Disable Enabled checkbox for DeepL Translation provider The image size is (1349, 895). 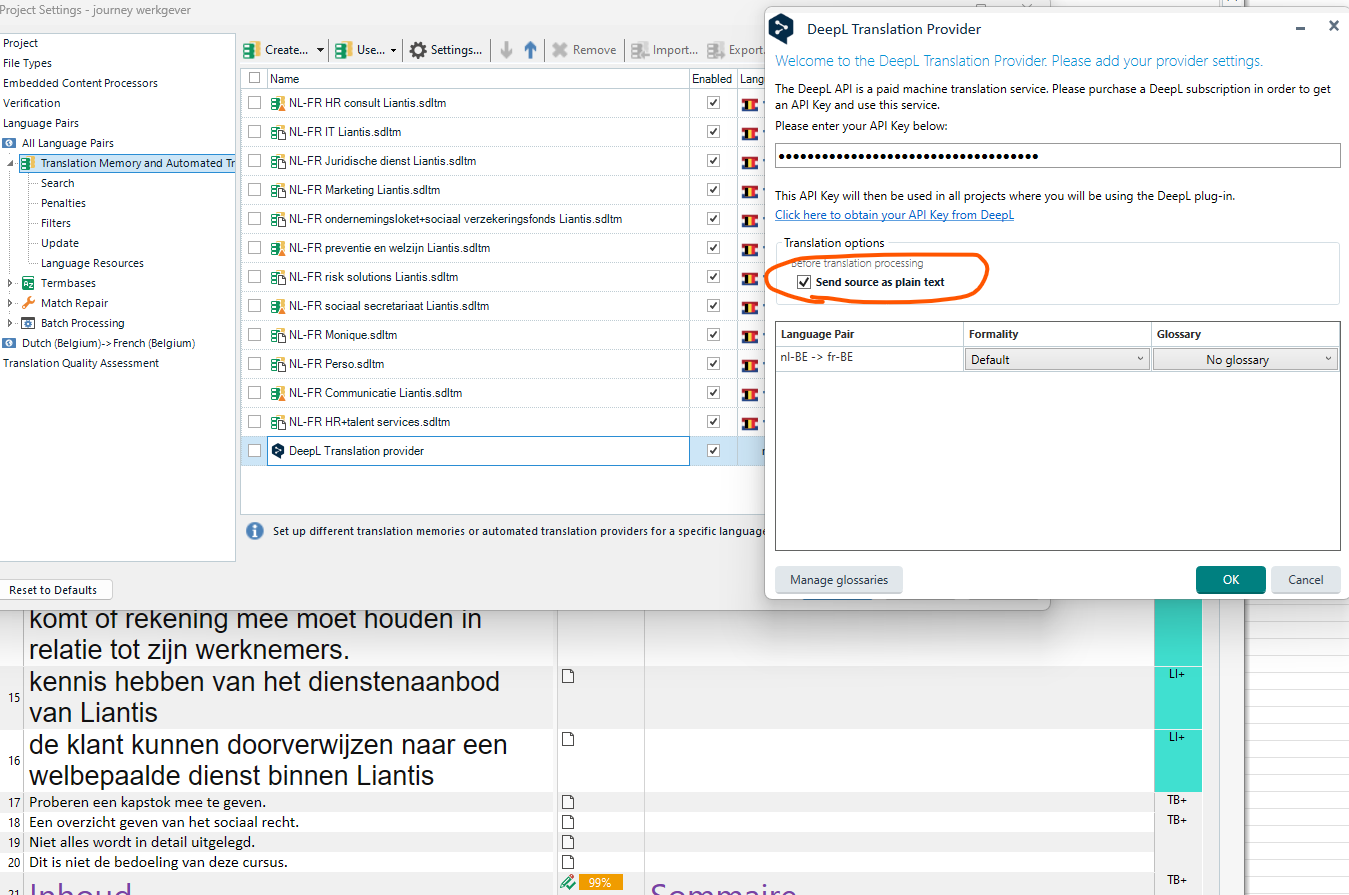click(x=713, y=451)
